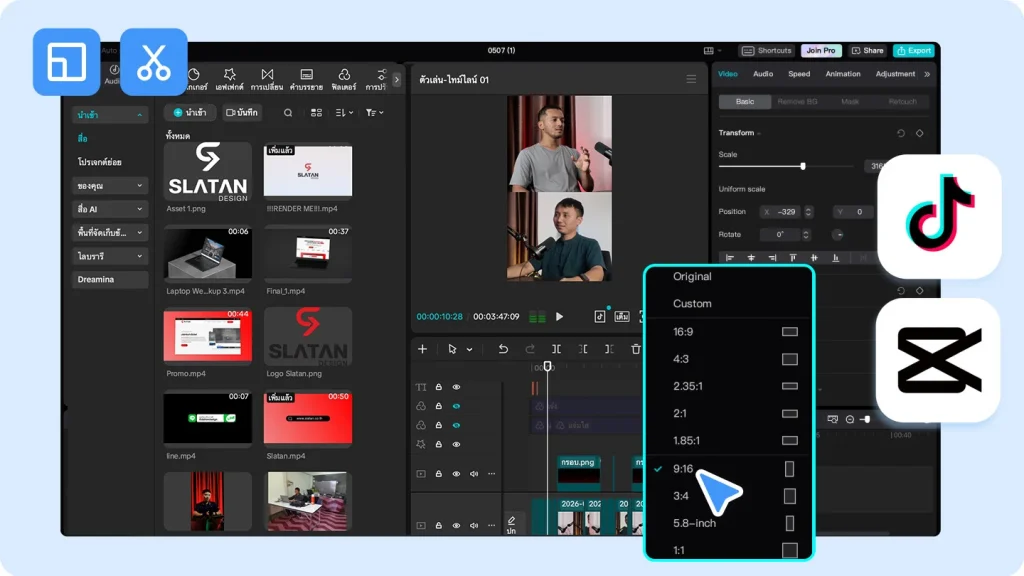Show more tool categories arrow in top toolbar
This screenshot has width=1024, height=576.
click(396, 80)
